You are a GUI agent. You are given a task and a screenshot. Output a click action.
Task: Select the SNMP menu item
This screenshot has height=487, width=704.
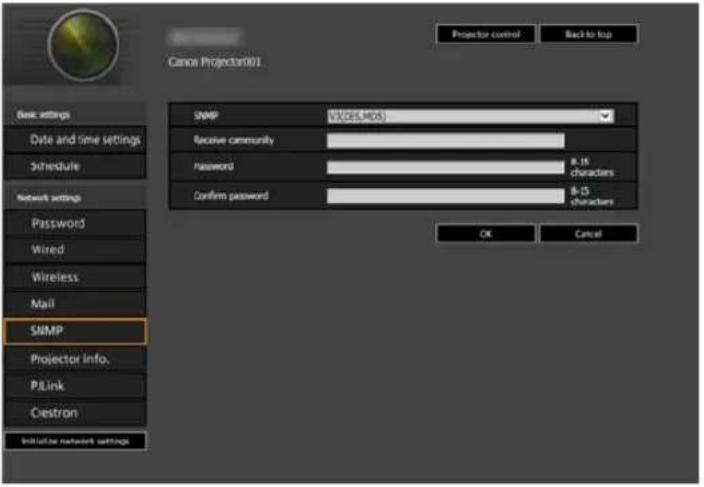click(75, 331)
